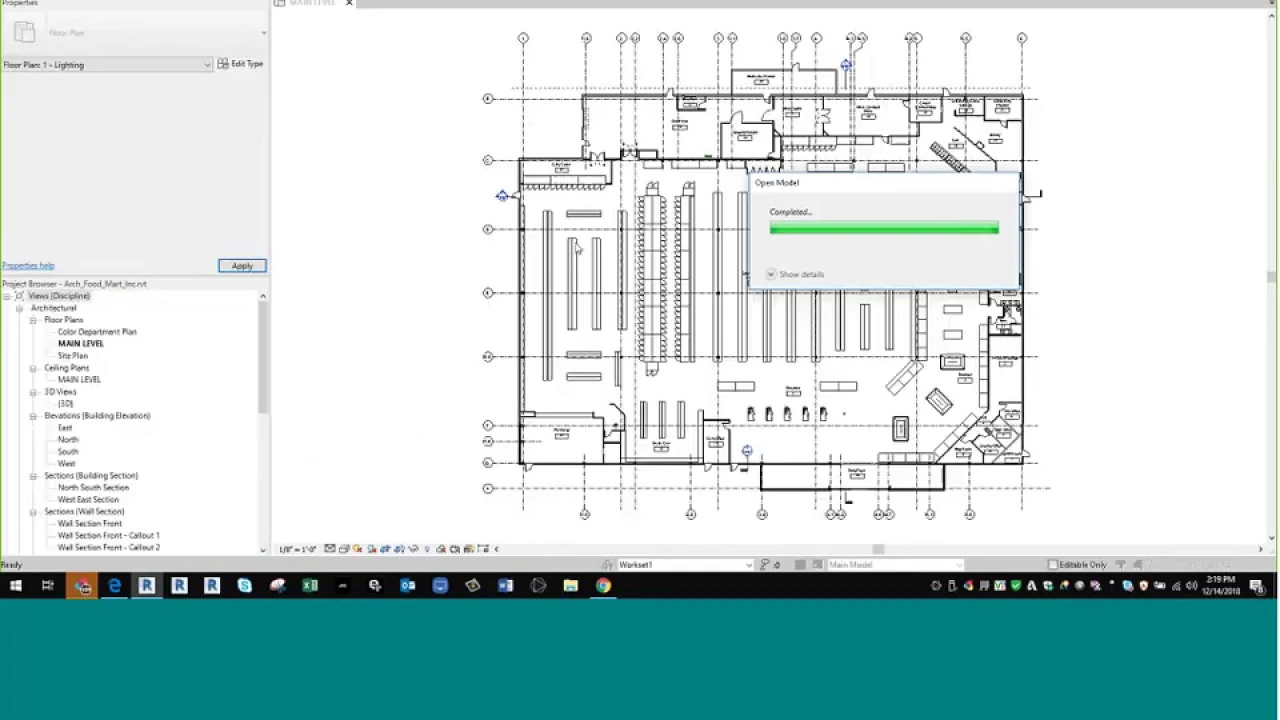Expand Show details in Open Model dialog

(x=796, y=274)
